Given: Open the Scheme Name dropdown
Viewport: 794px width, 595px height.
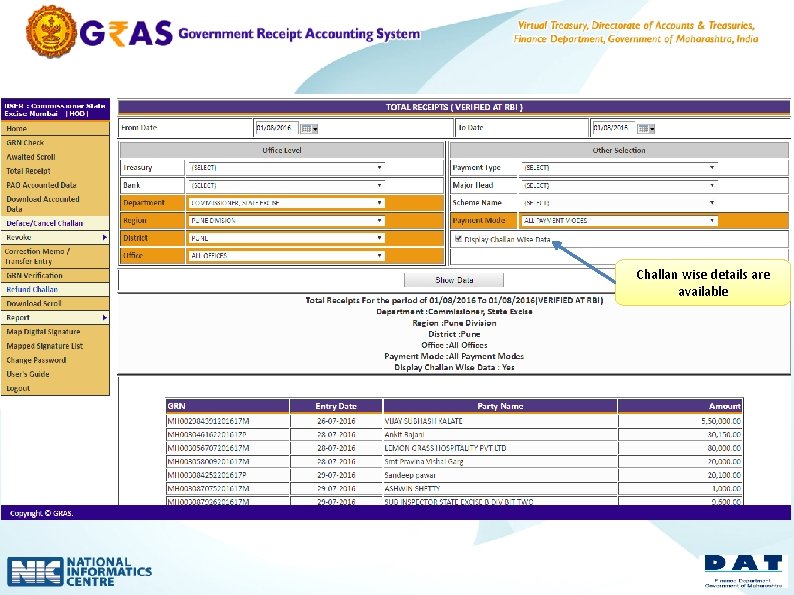Looking at the screenshot, I should 619,203.
